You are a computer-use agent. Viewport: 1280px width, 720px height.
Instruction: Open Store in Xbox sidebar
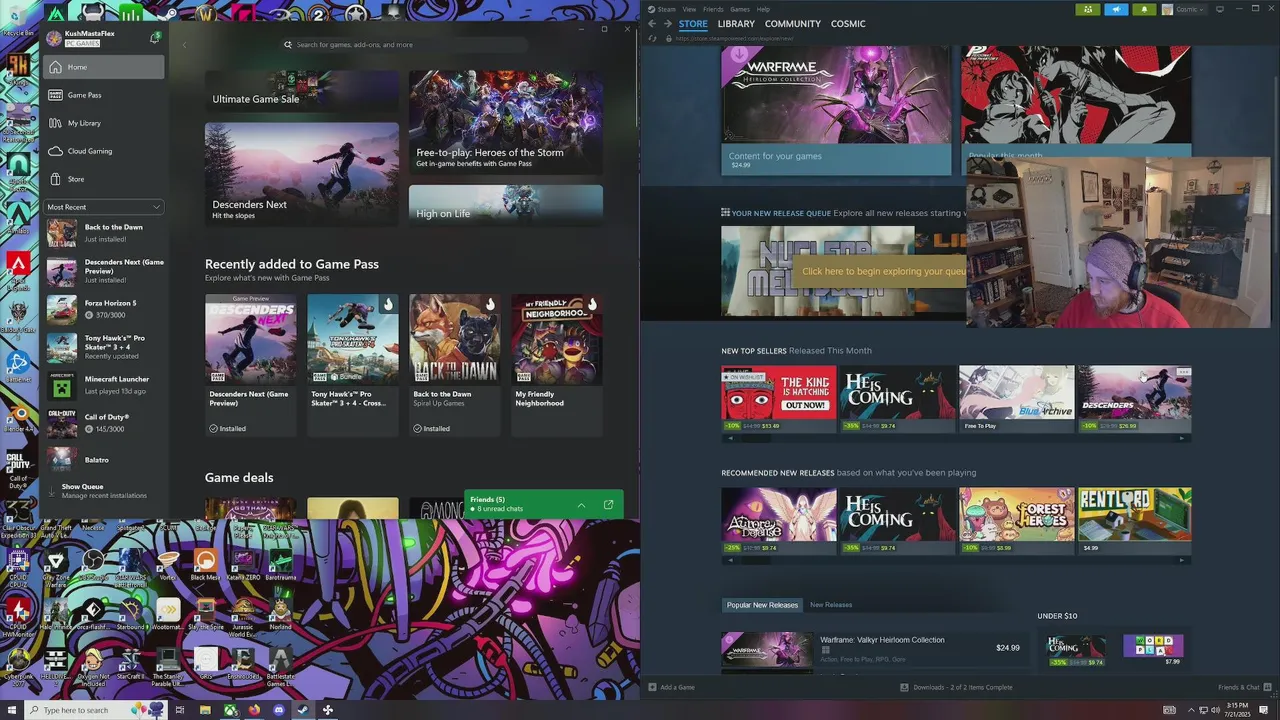click(103, 179)
